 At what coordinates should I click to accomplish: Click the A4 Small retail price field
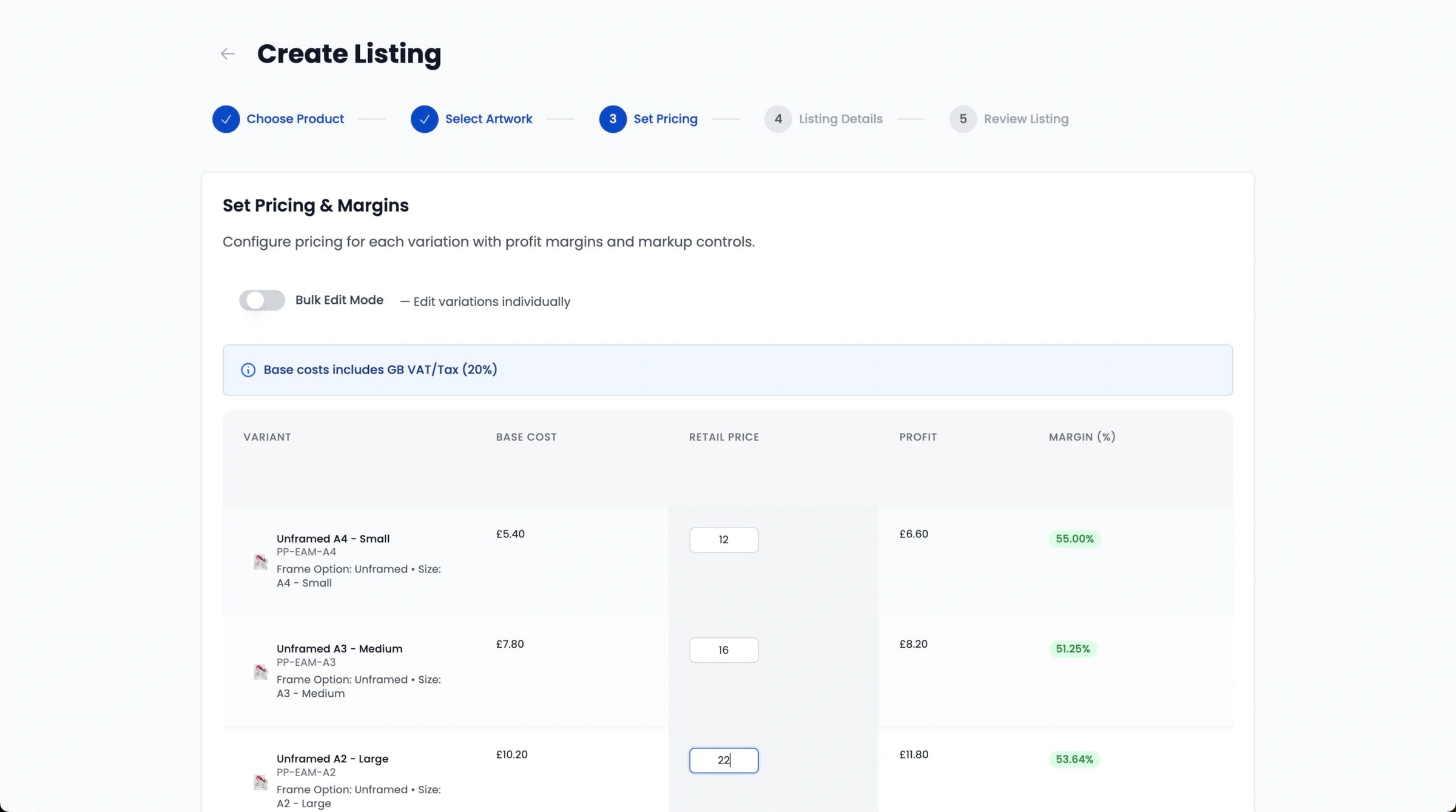(x=723, y=540)
